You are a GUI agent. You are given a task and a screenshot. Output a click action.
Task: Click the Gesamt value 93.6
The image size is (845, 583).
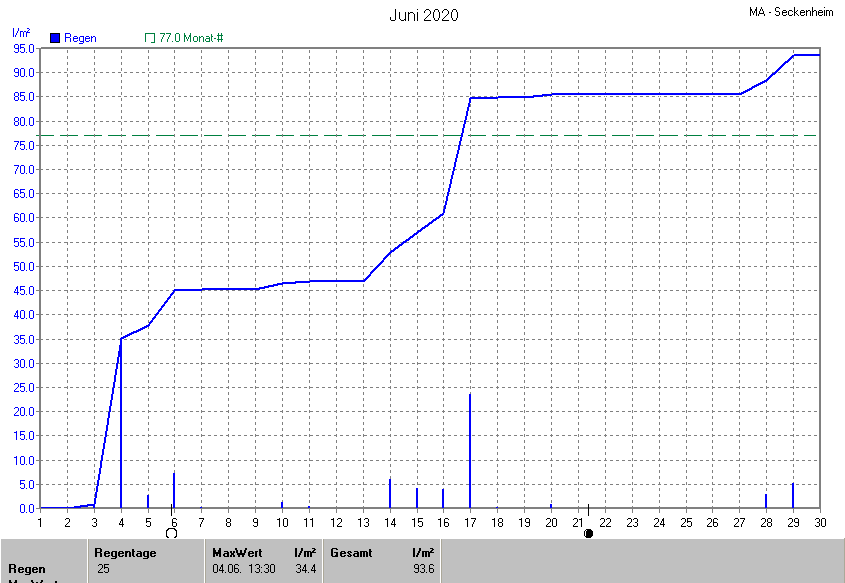tap(423, 569)
